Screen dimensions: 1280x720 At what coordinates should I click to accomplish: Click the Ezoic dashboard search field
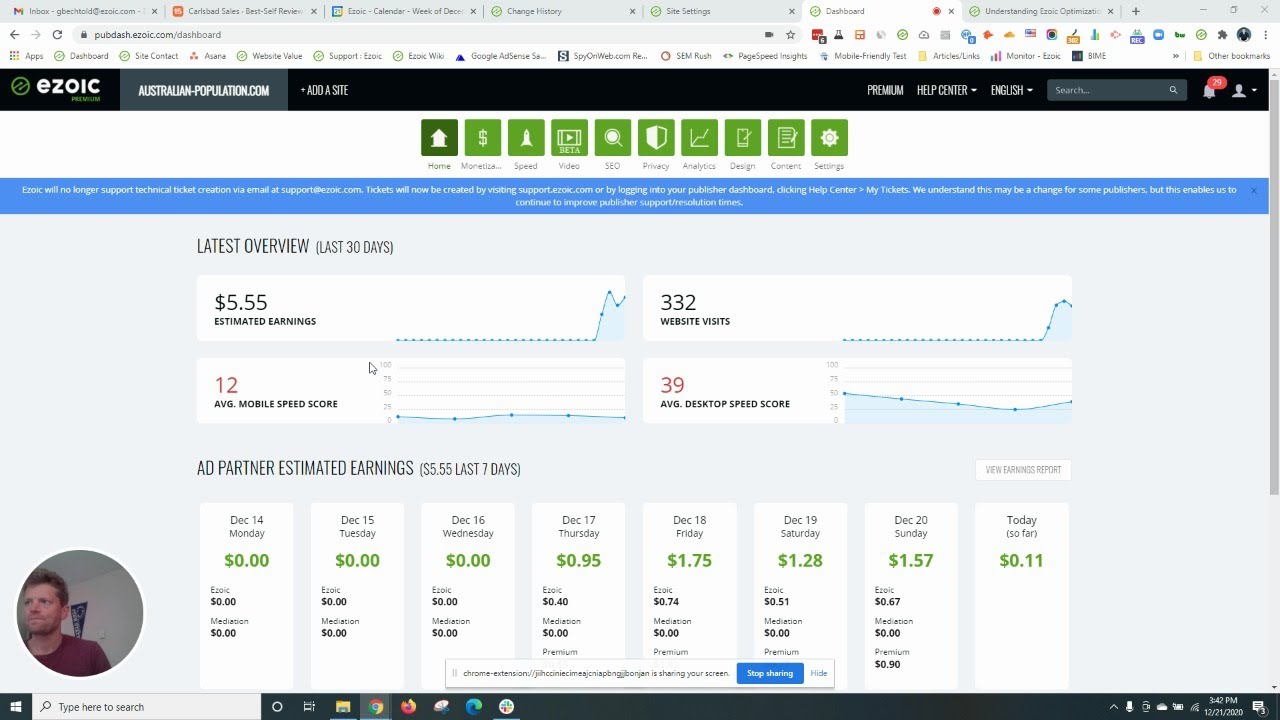tap(1108, 90)
